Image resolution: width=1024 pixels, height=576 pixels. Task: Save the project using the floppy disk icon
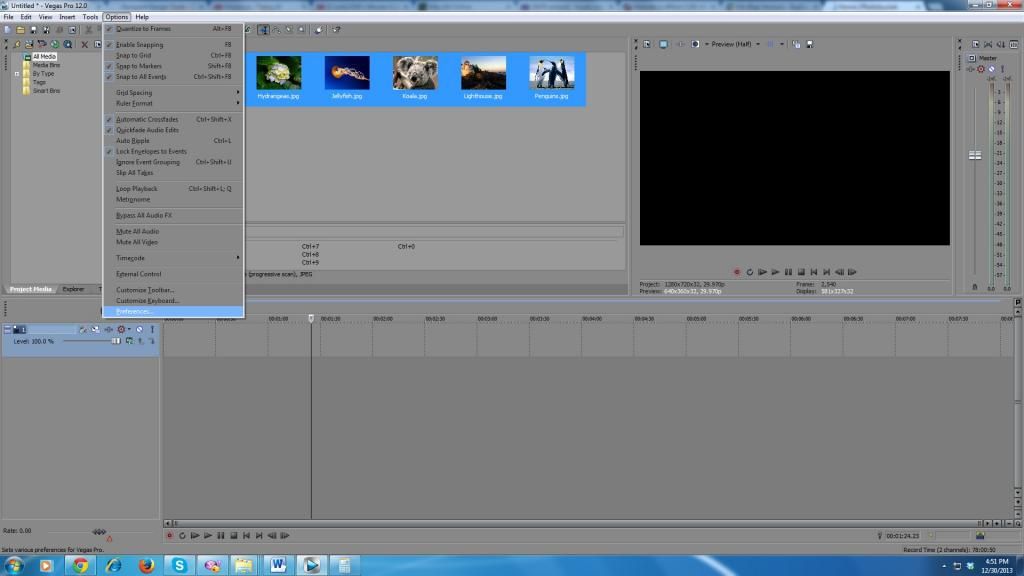click(33, 29)
